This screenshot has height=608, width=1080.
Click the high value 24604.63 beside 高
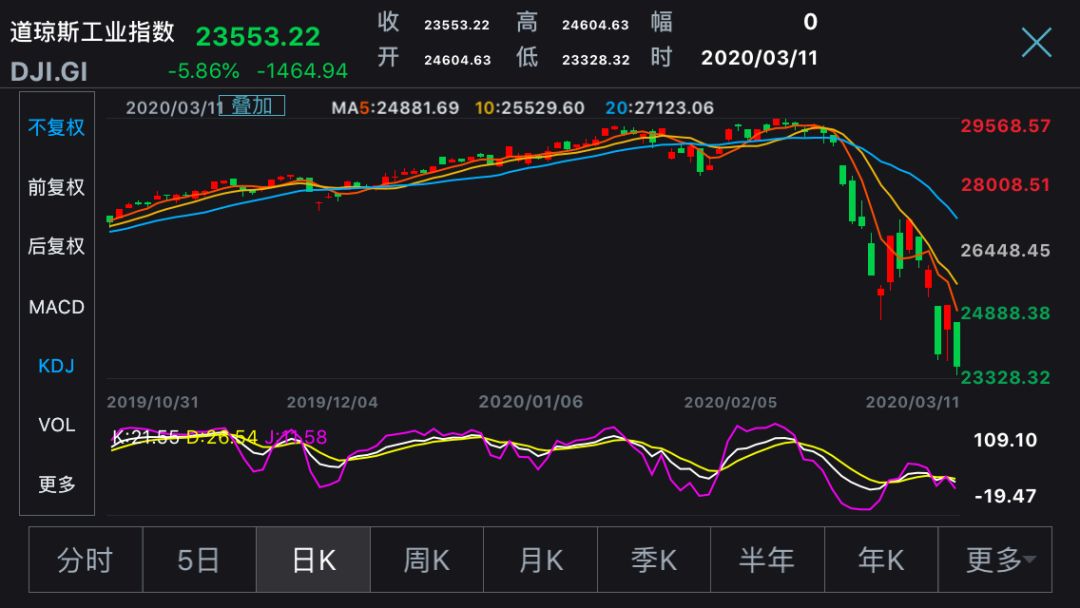(595, 25)
